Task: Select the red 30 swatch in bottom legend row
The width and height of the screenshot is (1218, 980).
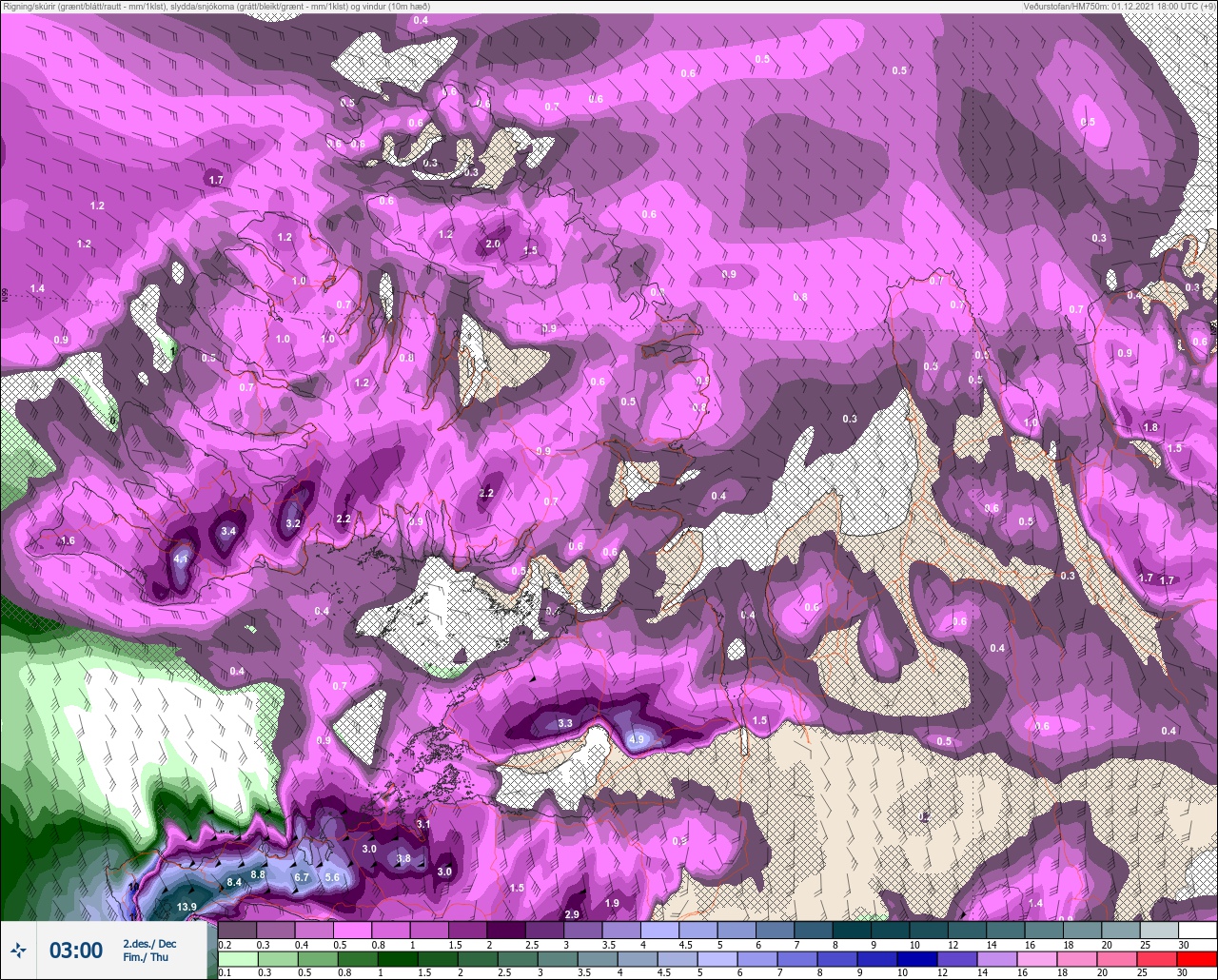Action: click(1197, 958)
